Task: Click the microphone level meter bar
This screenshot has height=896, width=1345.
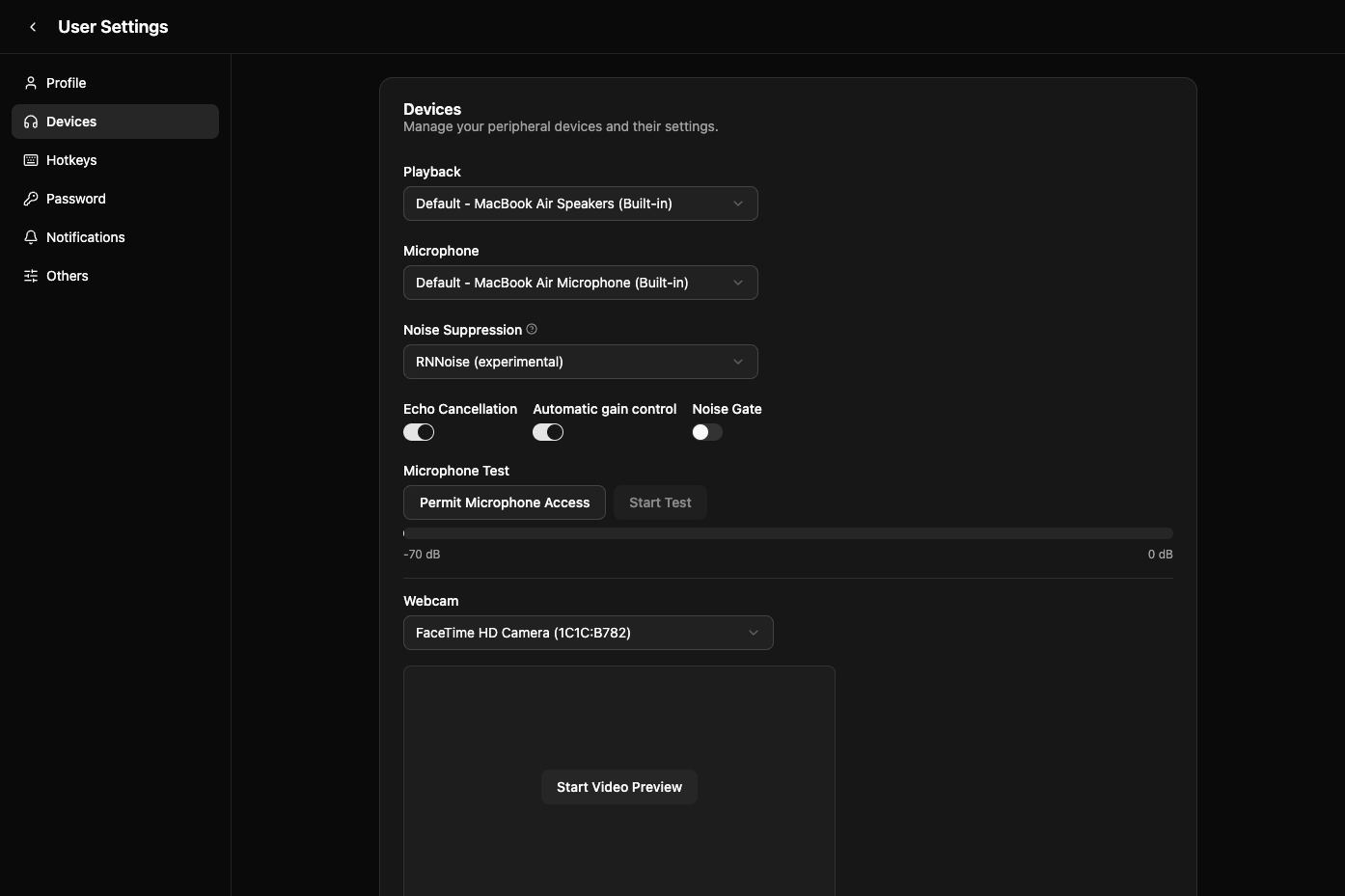Action: 788,533
